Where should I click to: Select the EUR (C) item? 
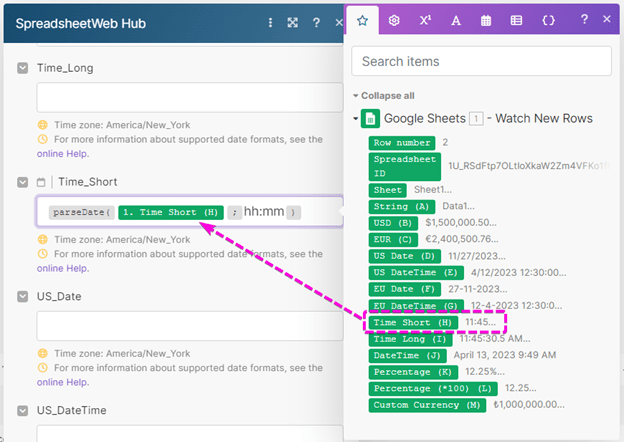pos(393,239)
